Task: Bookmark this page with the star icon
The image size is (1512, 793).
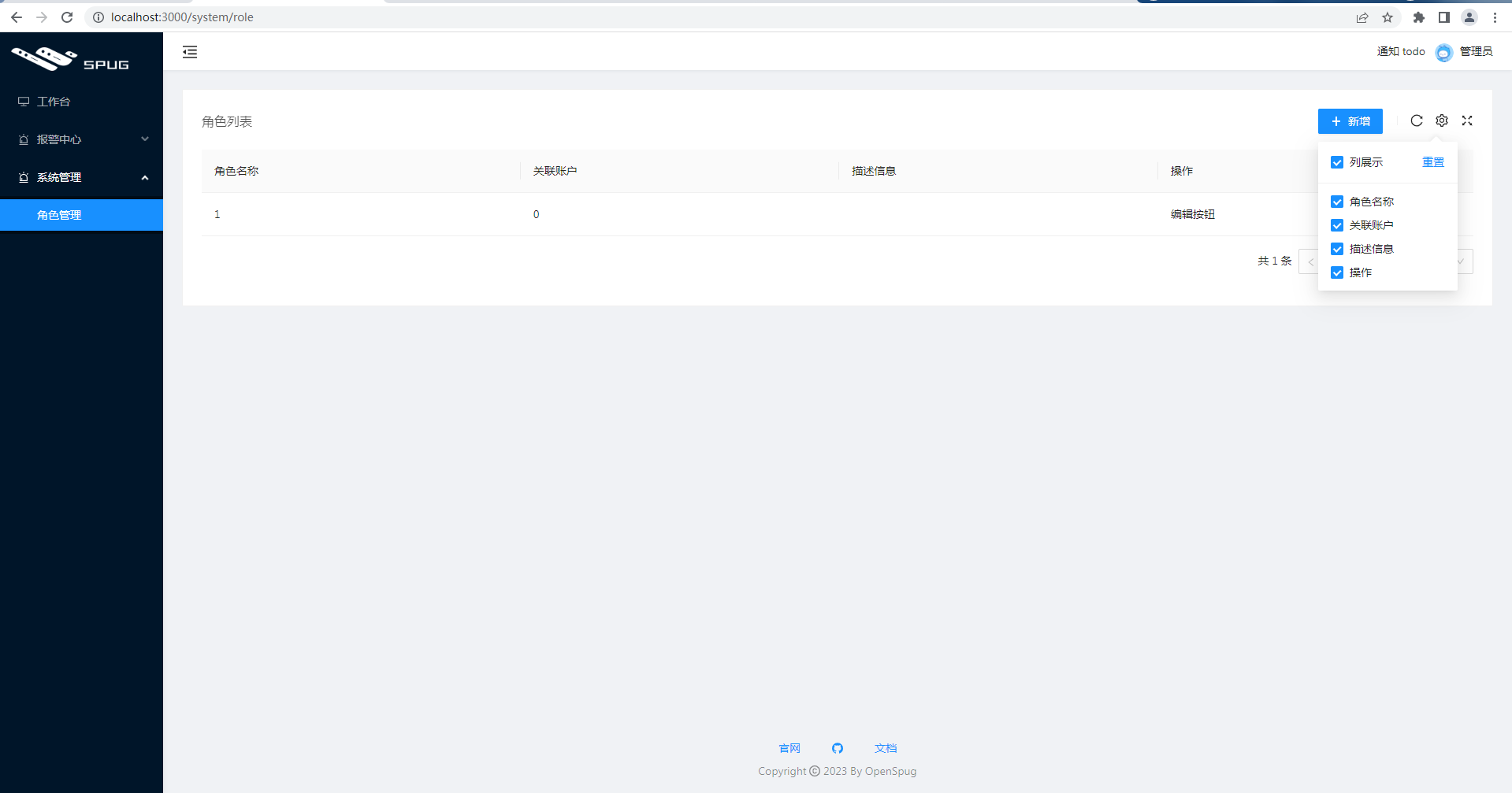Action: pyautogui.click(x=1388, y=17)
